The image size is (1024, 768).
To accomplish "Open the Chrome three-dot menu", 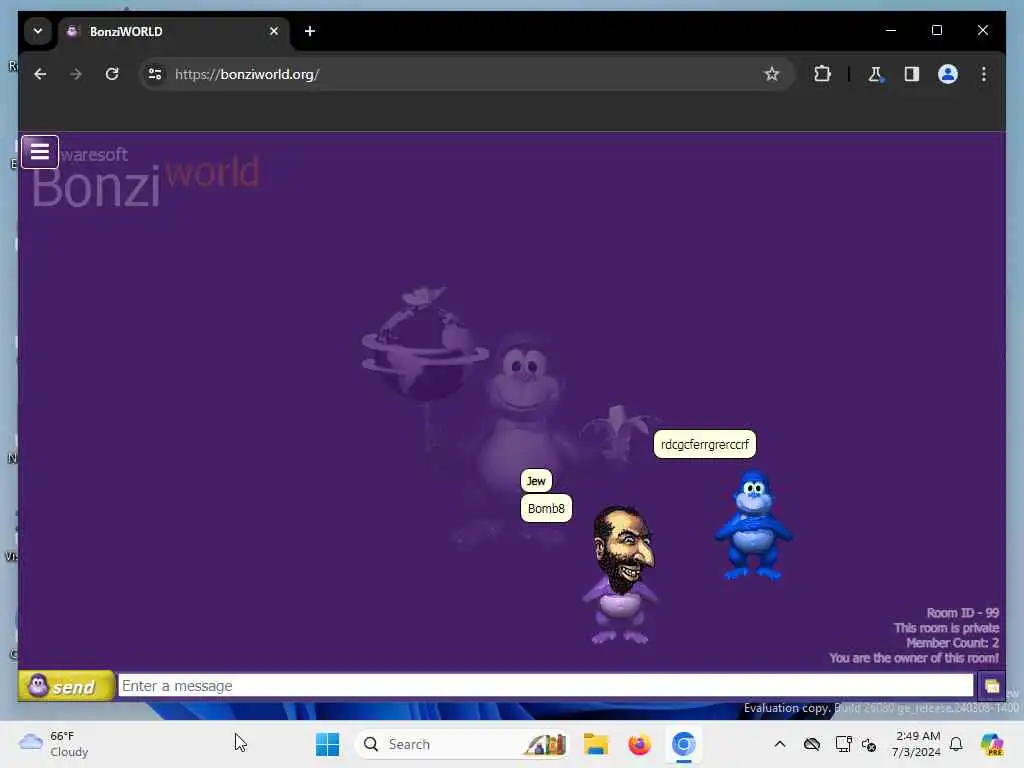I will coord(984,74).
